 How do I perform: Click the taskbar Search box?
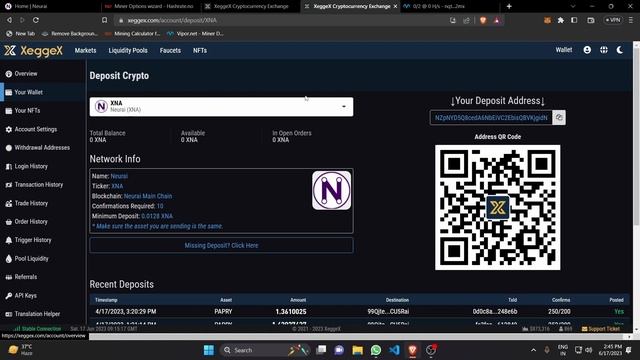pos(264,350)
